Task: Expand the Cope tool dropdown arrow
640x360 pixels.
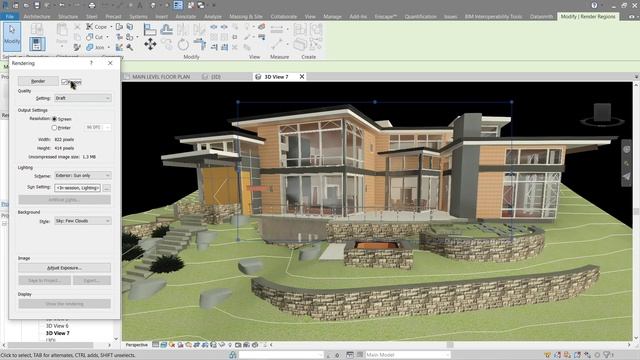Action: coord(111,27)
